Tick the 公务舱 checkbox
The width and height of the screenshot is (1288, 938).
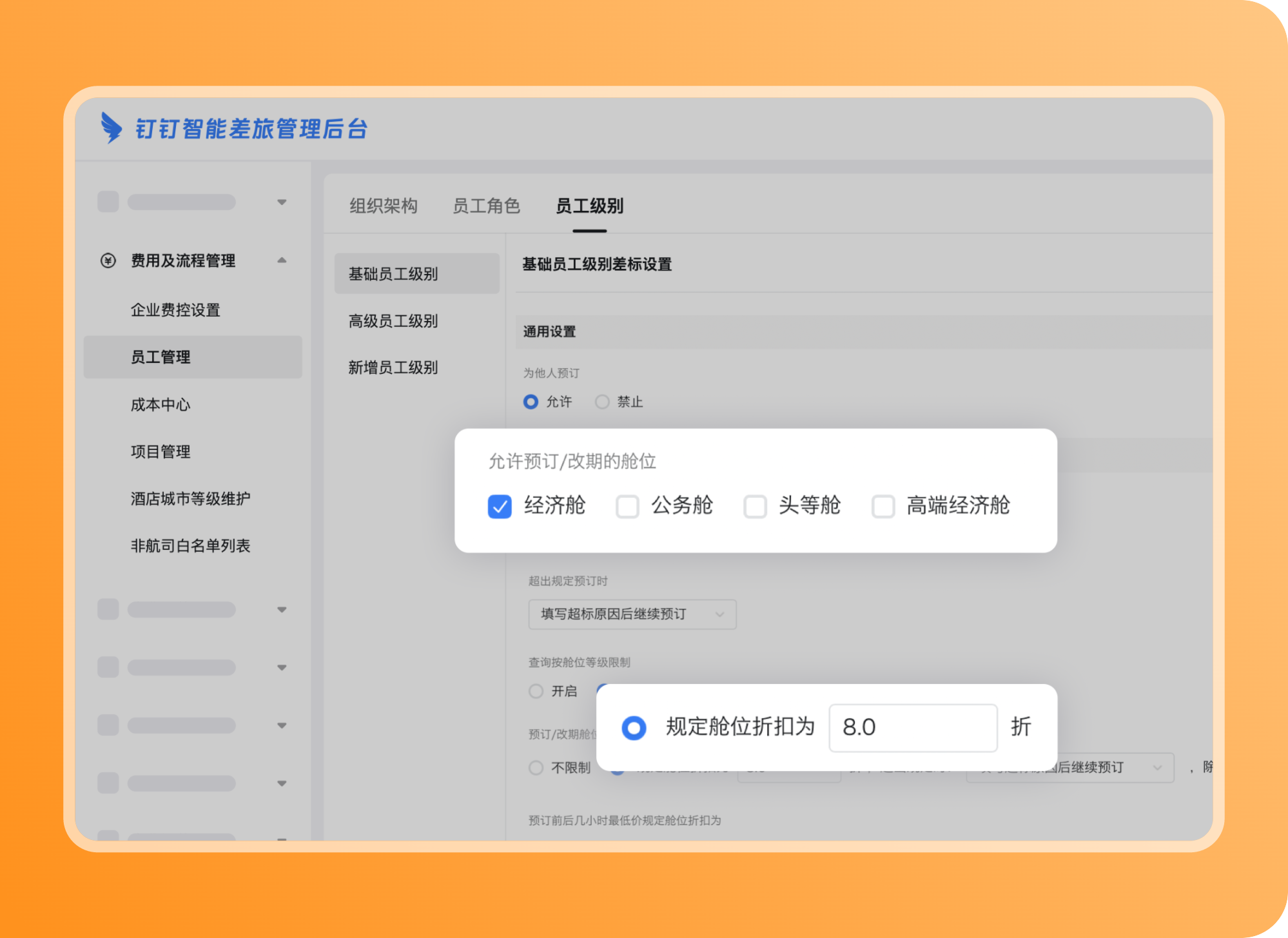point(627,507)
